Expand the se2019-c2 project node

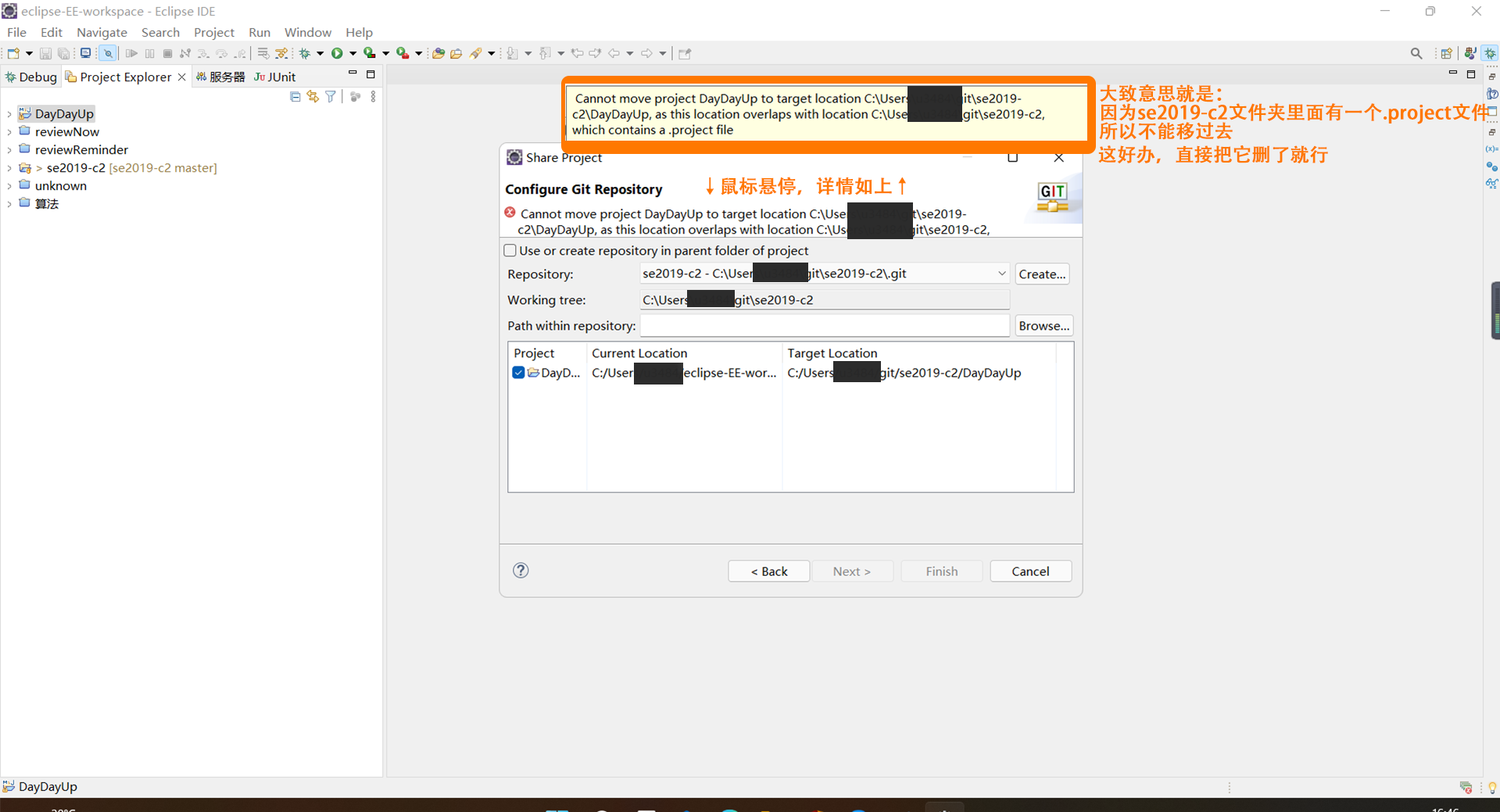(x=8, y=167)
